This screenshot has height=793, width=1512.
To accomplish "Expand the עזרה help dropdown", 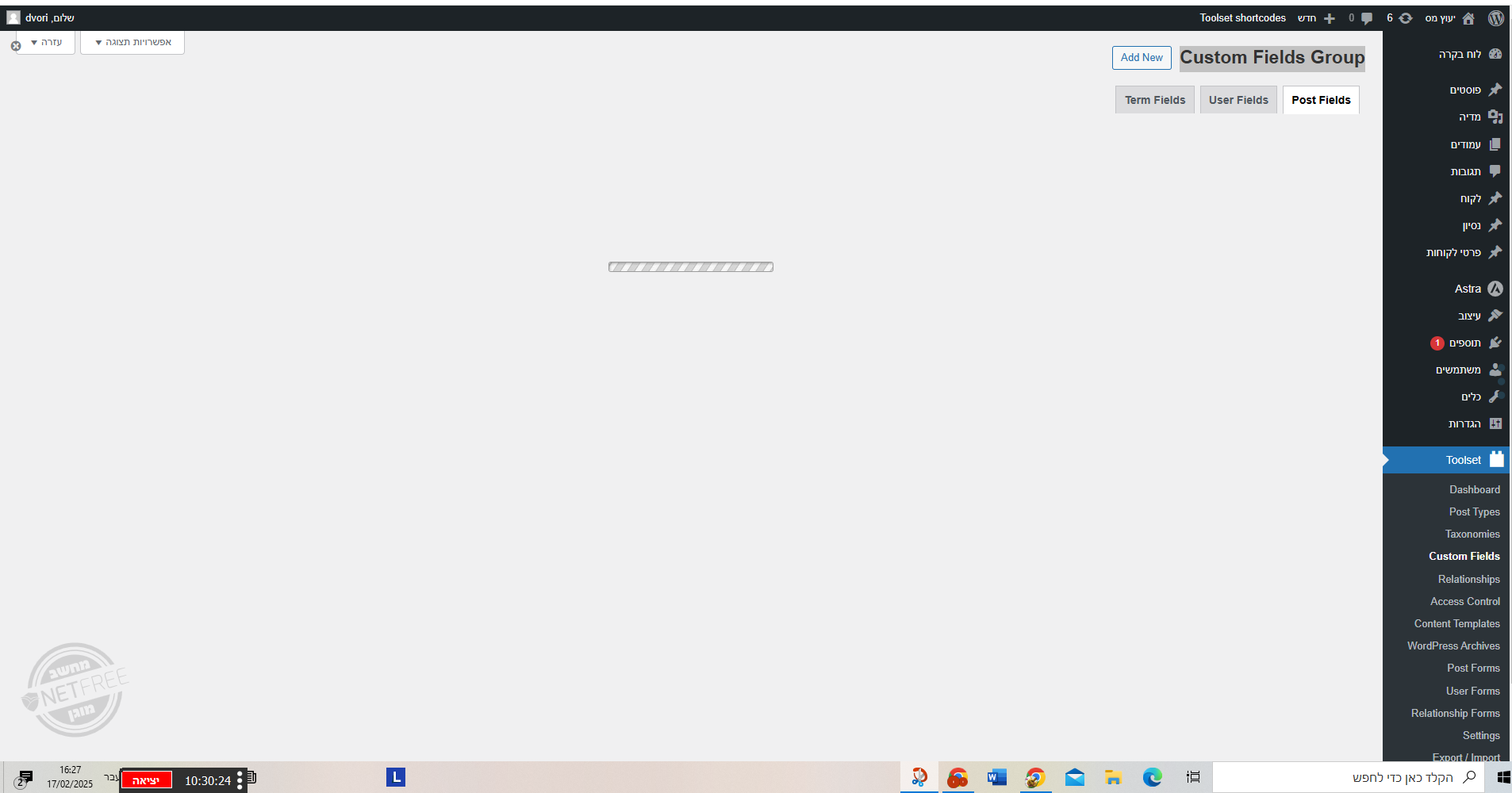I will (x=46, y=42).
